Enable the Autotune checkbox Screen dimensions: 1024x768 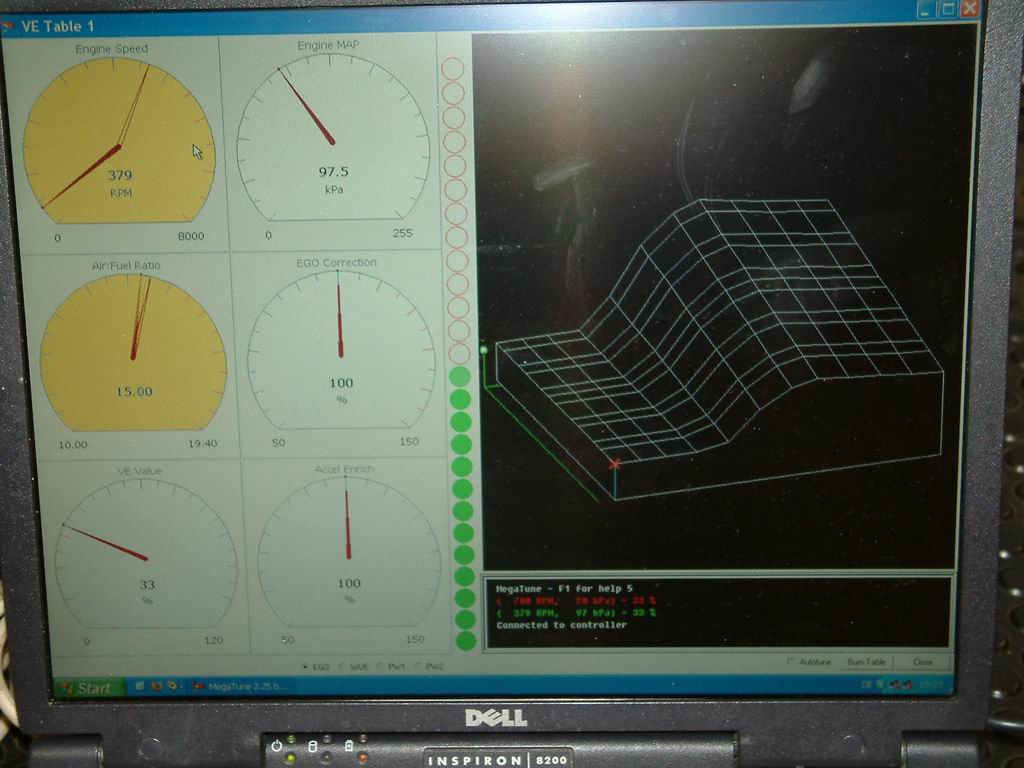click(x=791, y=662)
